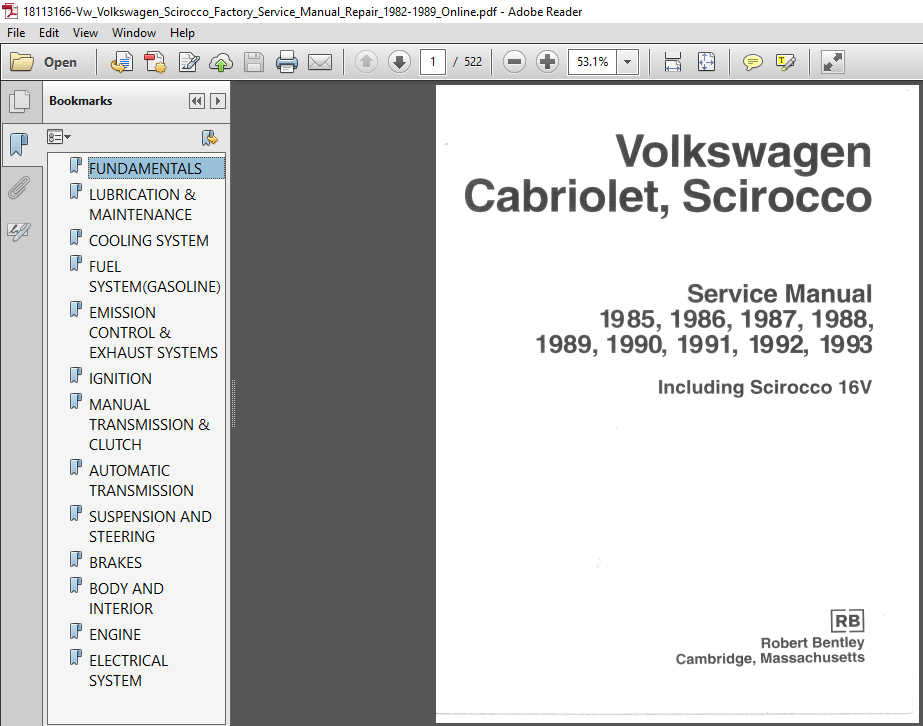Click the 'Robert Bentley' publisher text

812,642
